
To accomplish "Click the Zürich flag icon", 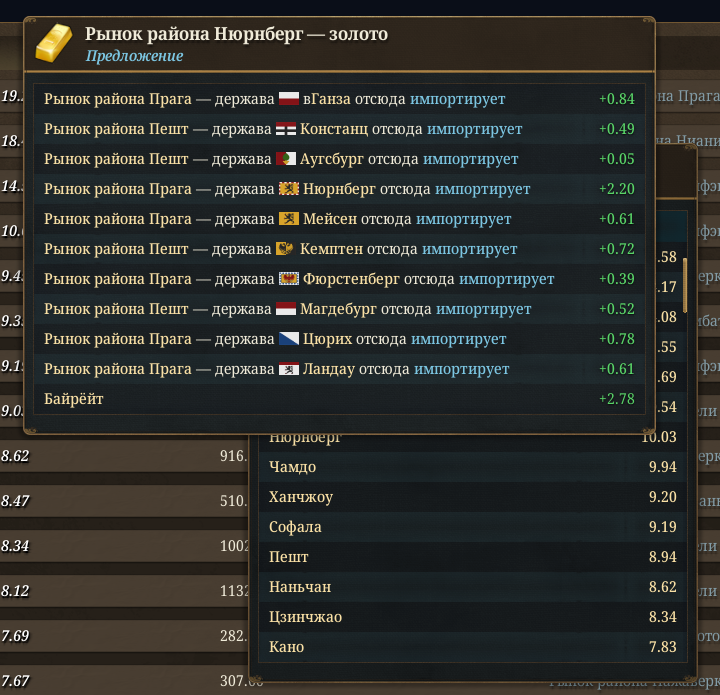I will click(x=289, y=339).
